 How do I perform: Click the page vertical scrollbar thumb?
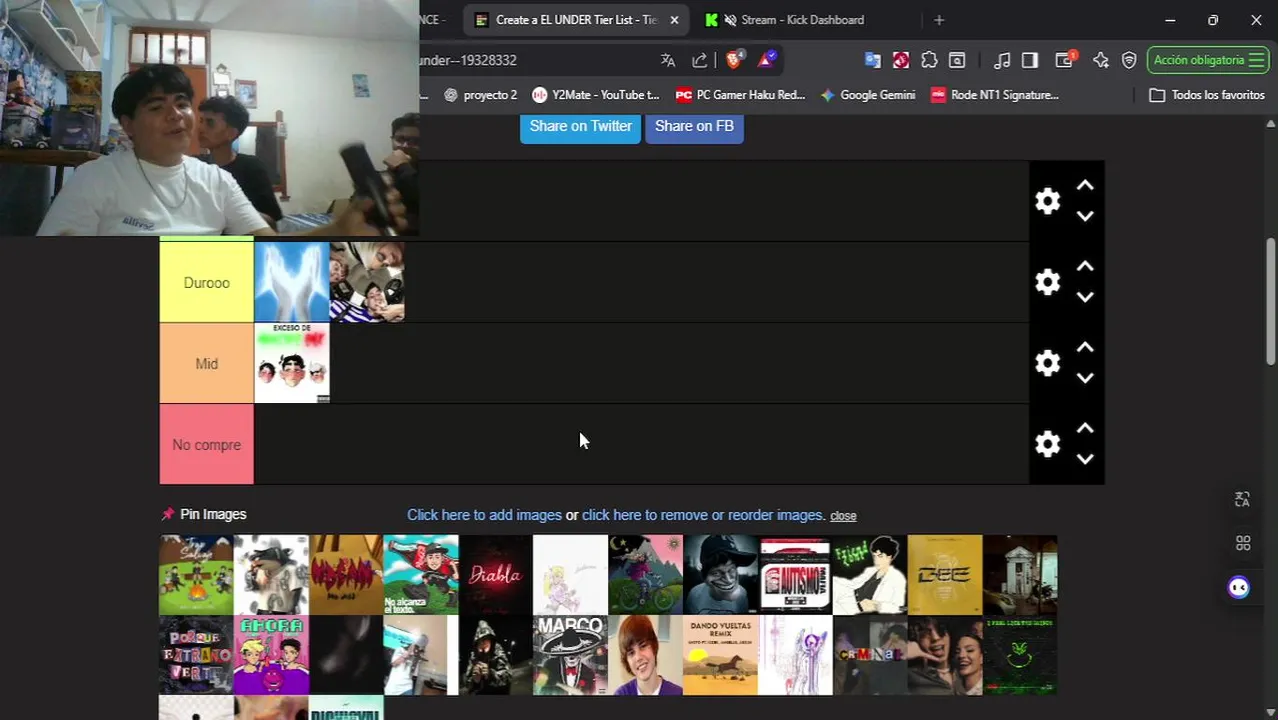tap(1271, 302)
